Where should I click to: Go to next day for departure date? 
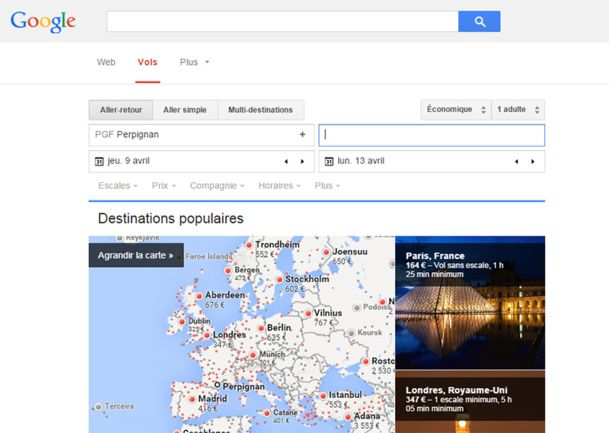point(303,162)
